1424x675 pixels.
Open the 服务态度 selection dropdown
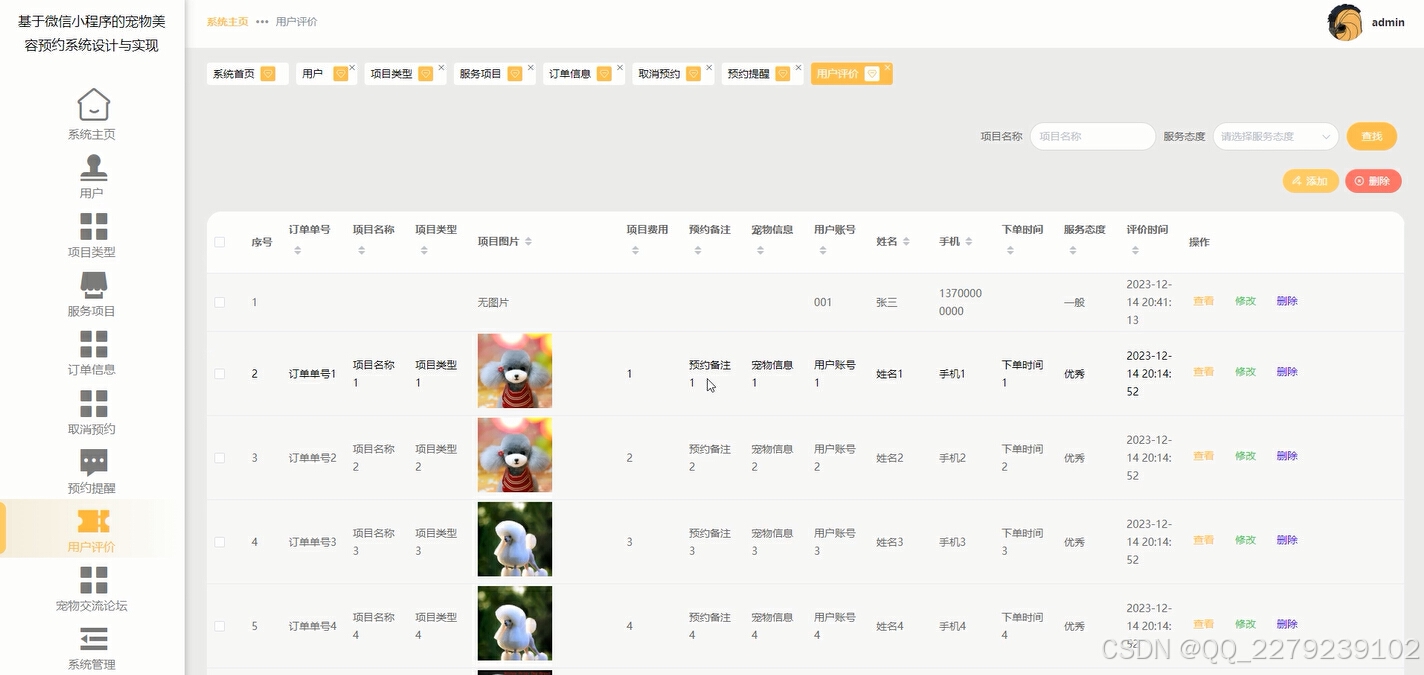click(x=1275, y=136)
